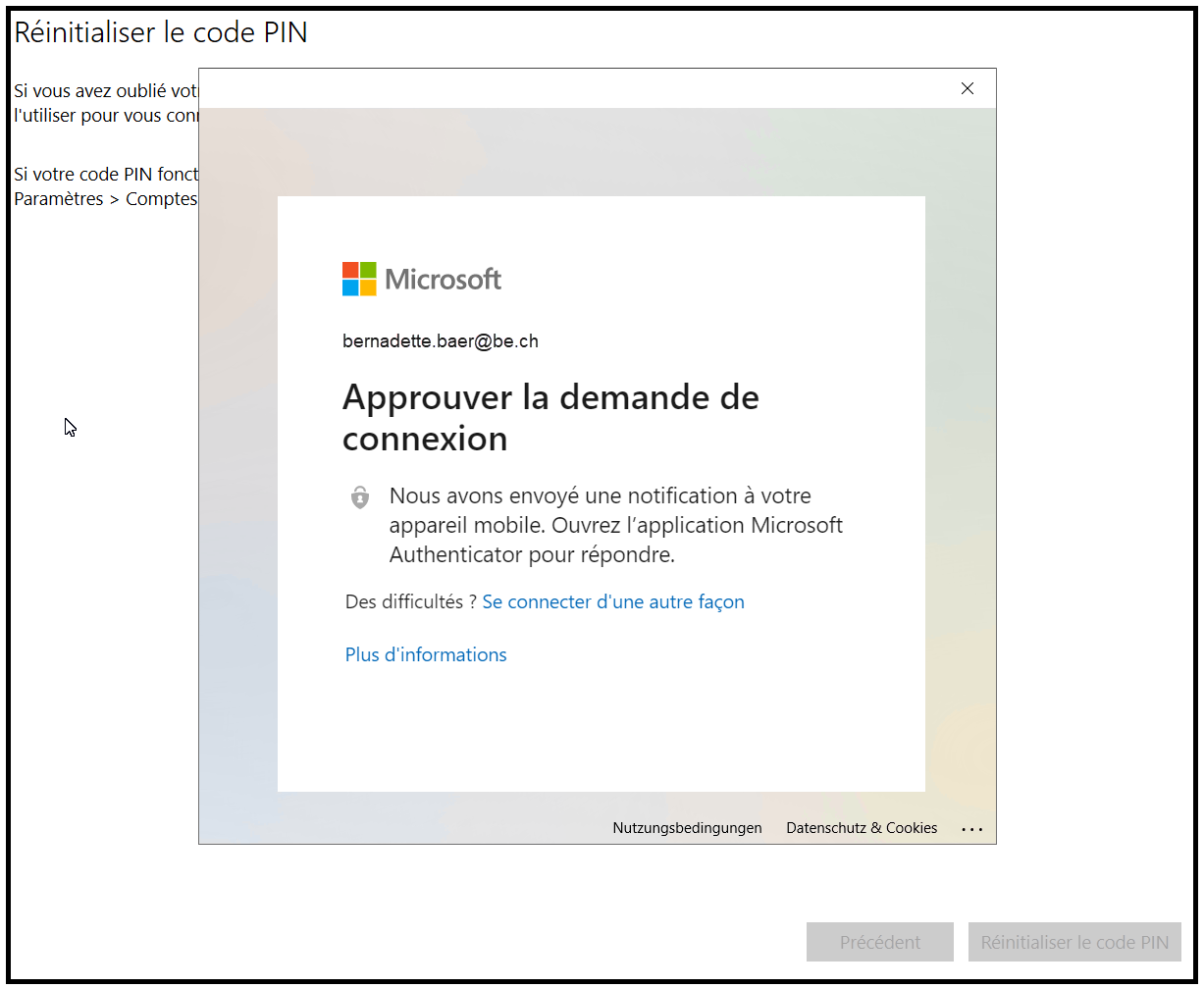Select the bernadette.baer@be.ch account email text

coord(441,341)
